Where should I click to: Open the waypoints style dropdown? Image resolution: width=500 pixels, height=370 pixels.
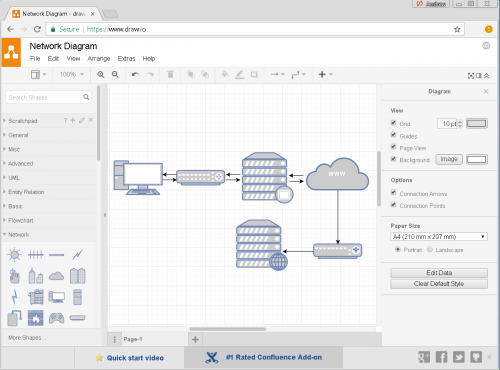click(x=298, y=74)
